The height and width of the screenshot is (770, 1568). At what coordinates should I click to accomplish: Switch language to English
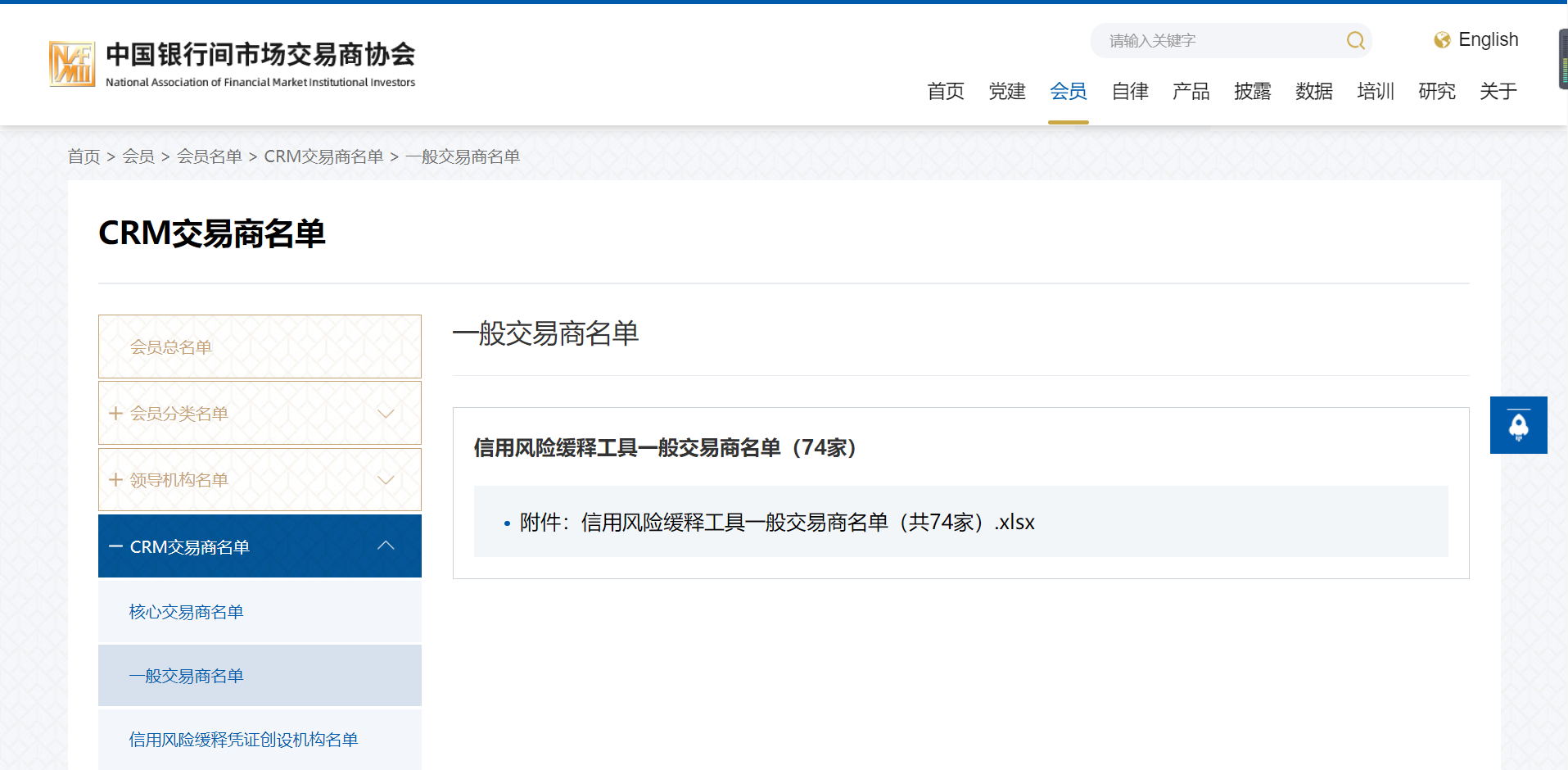pos(1488,40)
